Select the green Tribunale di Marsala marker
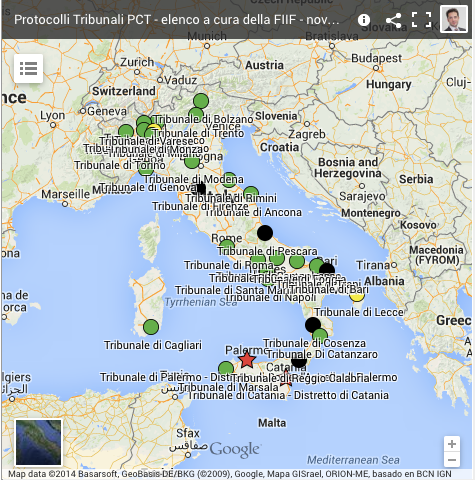 (226, 369)
